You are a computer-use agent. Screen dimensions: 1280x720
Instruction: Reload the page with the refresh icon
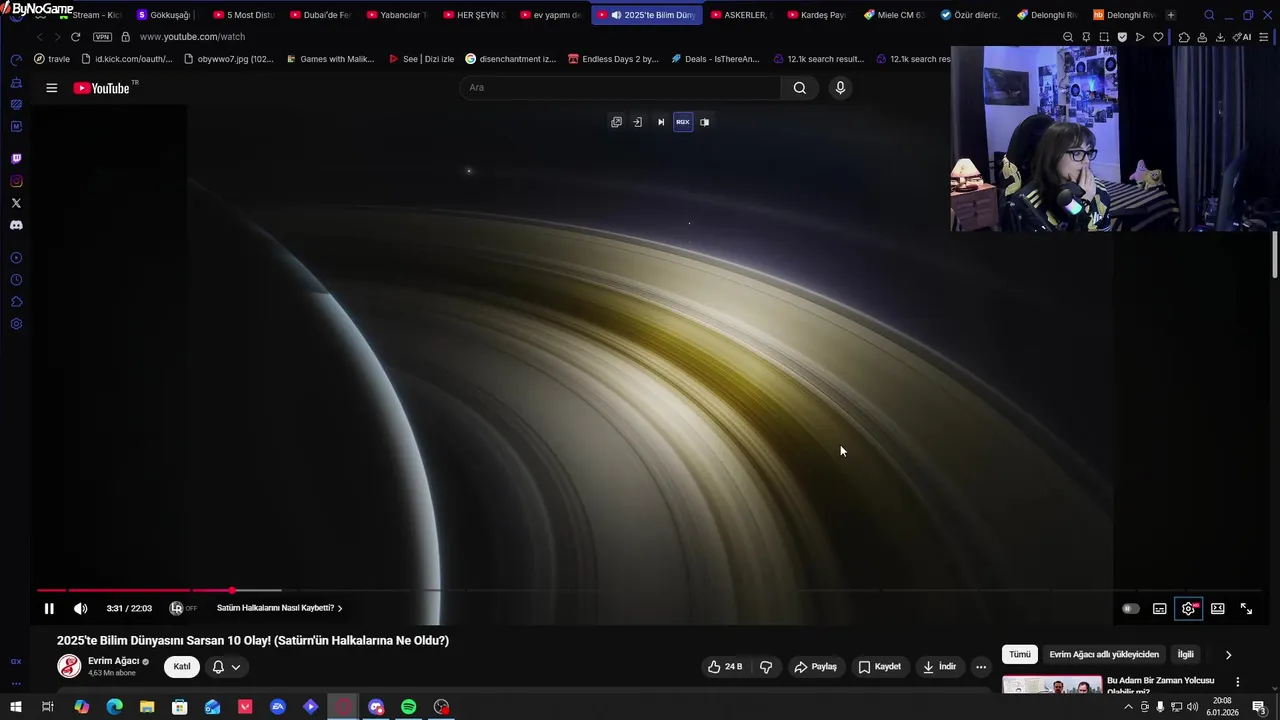click(75, 37)
